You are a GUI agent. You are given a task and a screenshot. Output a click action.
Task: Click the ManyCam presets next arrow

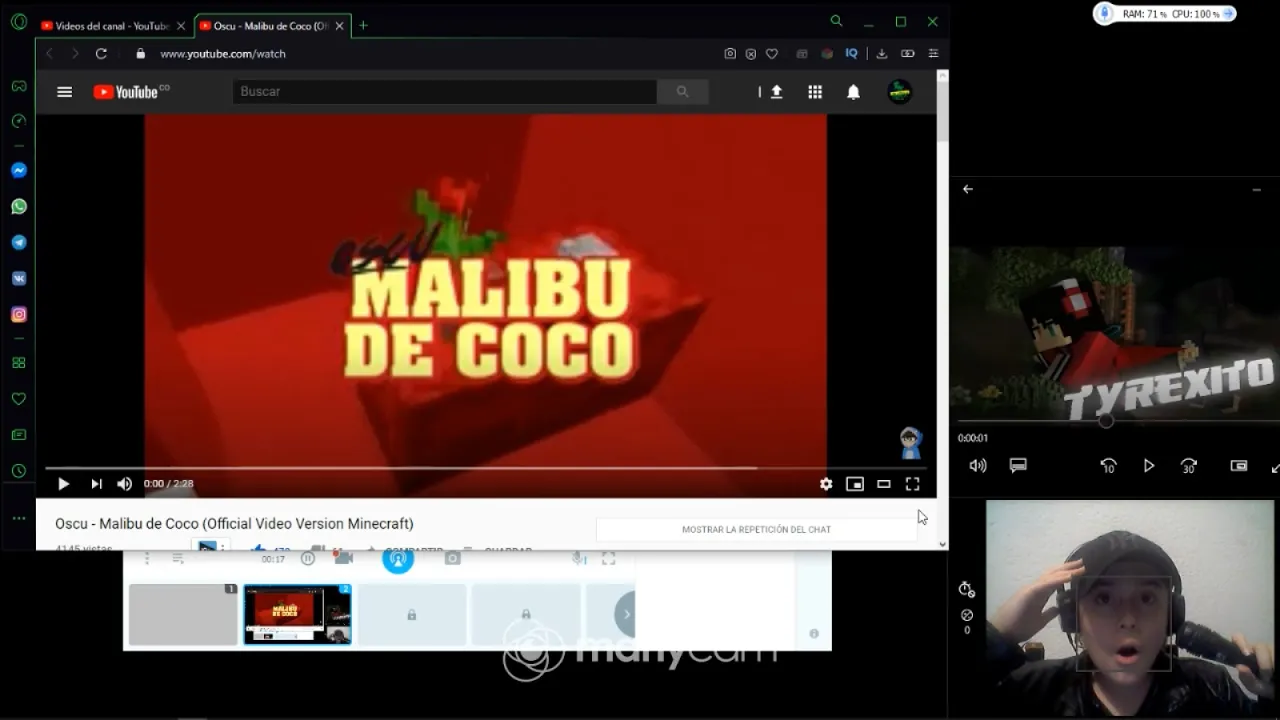click(x=625, y=615)
